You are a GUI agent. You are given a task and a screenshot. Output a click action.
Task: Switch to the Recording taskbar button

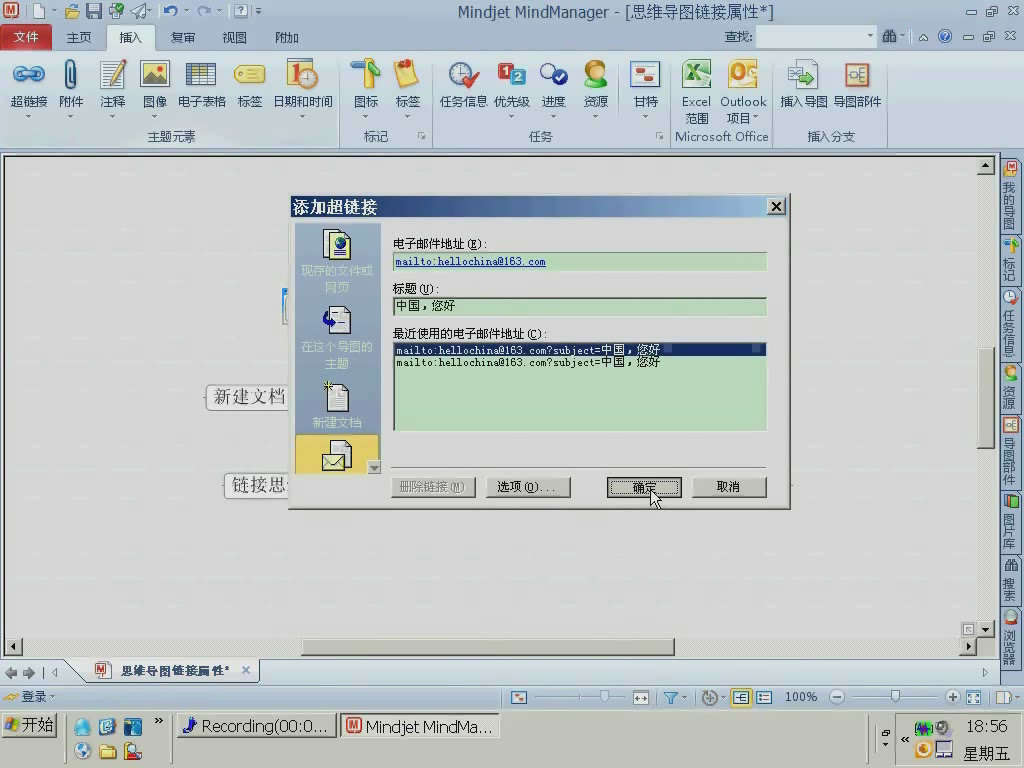point(256,726)
